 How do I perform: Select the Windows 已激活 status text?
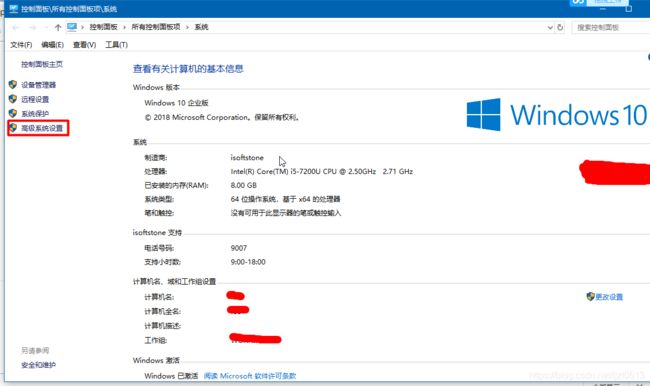(x=171, y=376)
